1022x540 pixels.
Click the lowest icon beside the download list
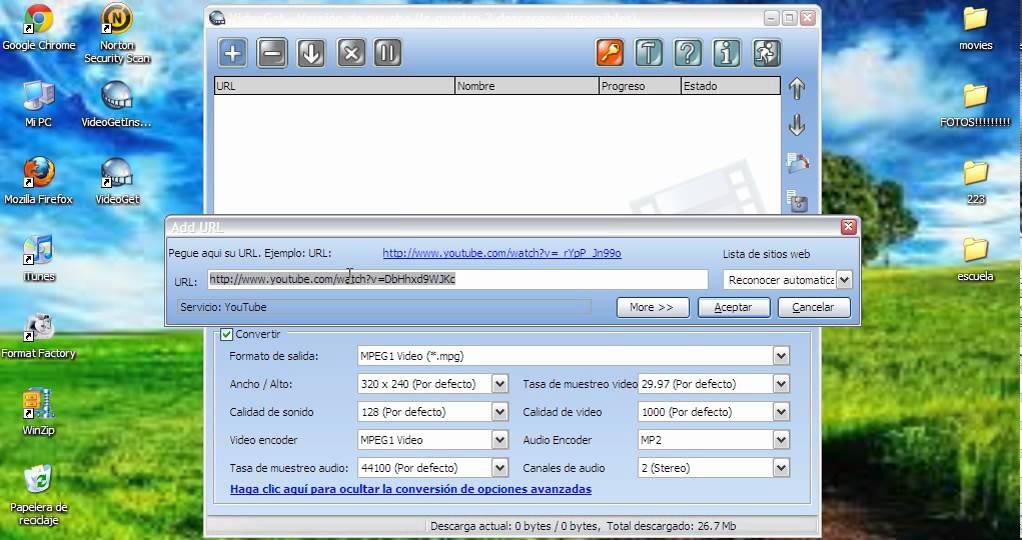[x=797, y=201]
